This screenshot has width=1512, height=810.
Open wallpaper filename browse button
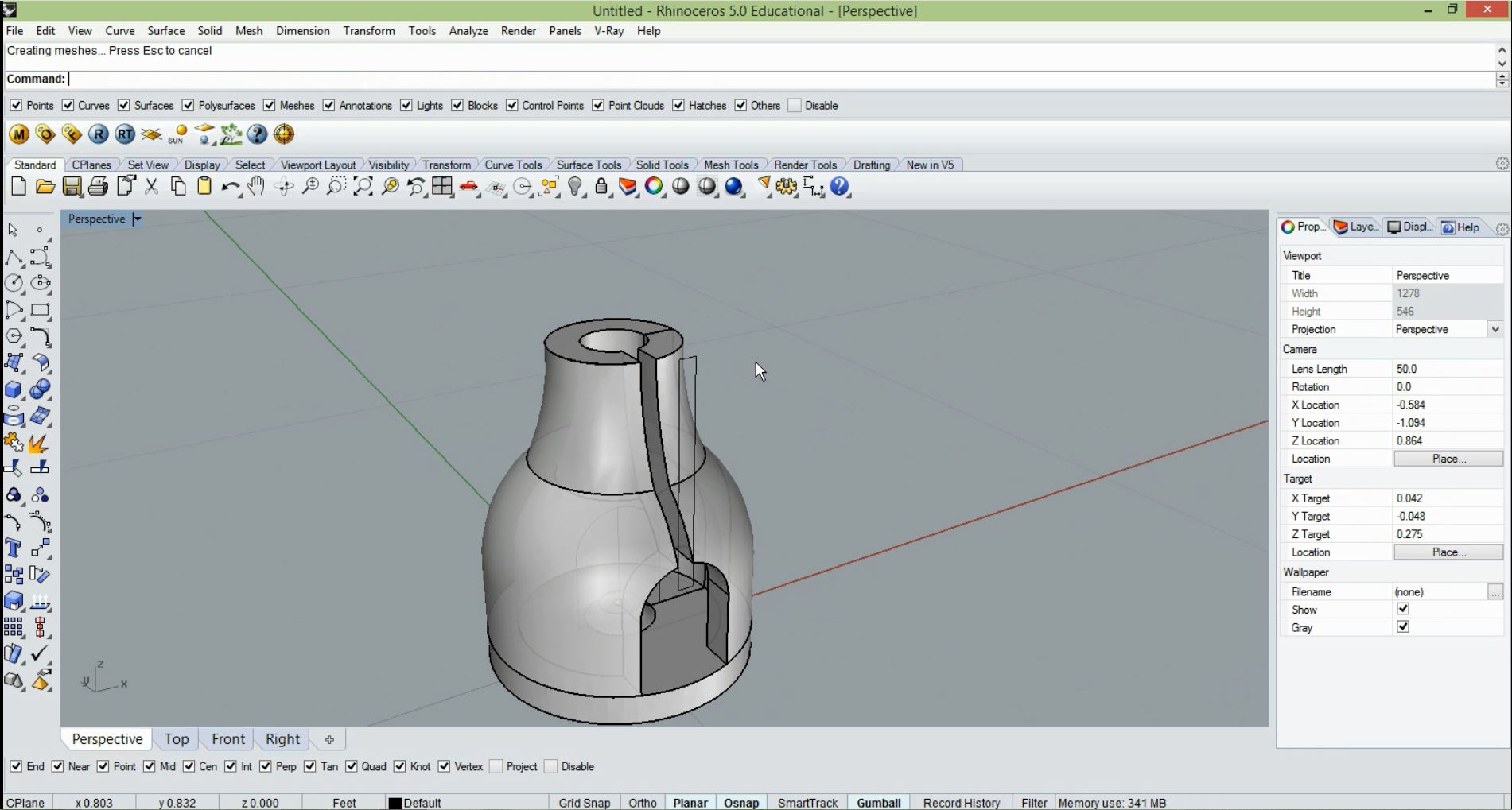tap(1495, 592)
